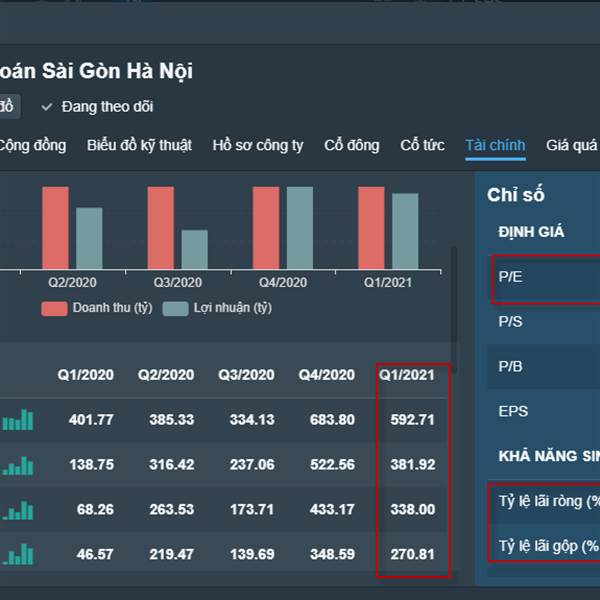Click the 270.81 table value
The height and width of the screenshot is (600, 600).
pos(412,554)
